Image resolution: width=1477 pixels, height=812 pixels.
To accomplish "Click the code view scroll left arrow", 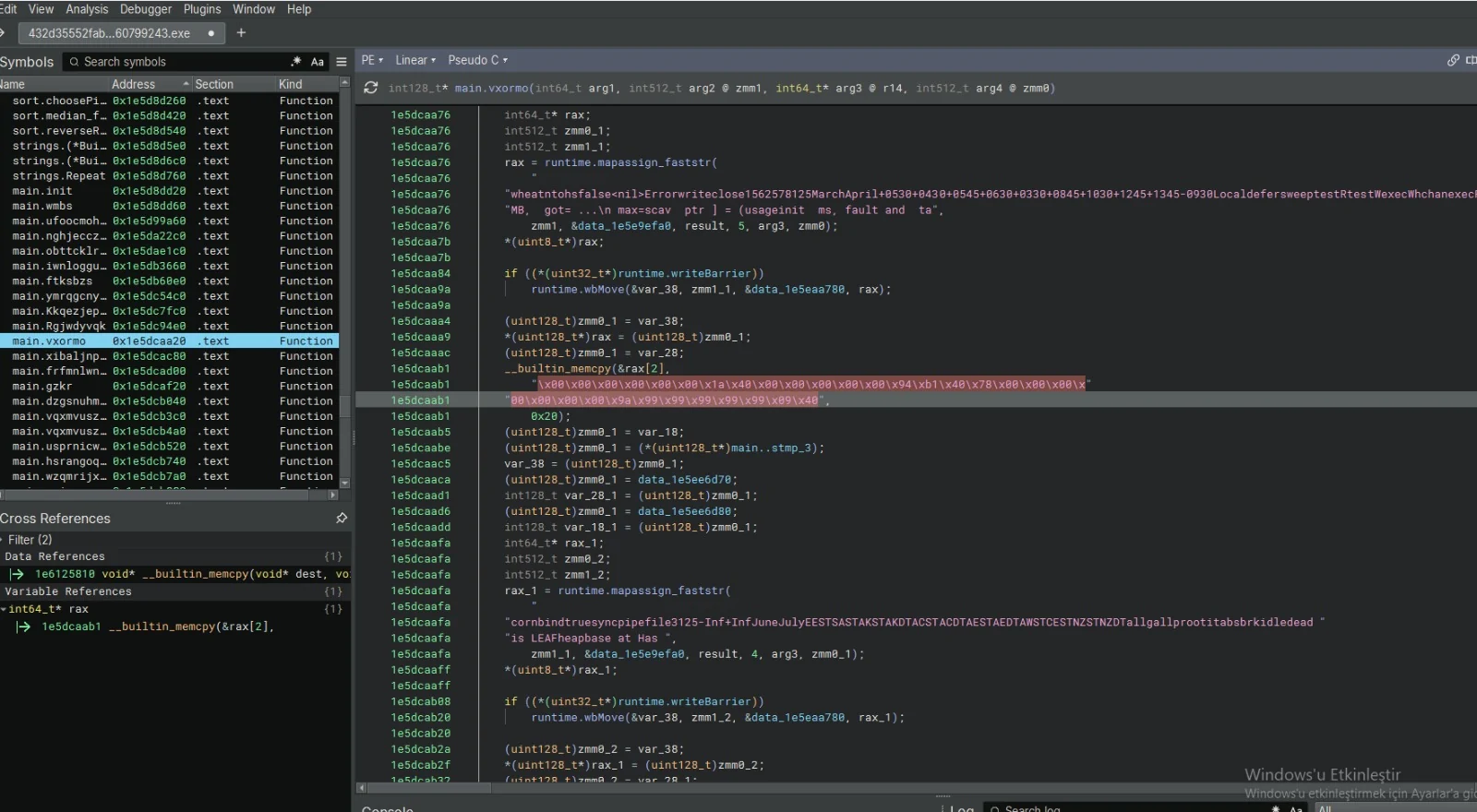I will point(362,788).
